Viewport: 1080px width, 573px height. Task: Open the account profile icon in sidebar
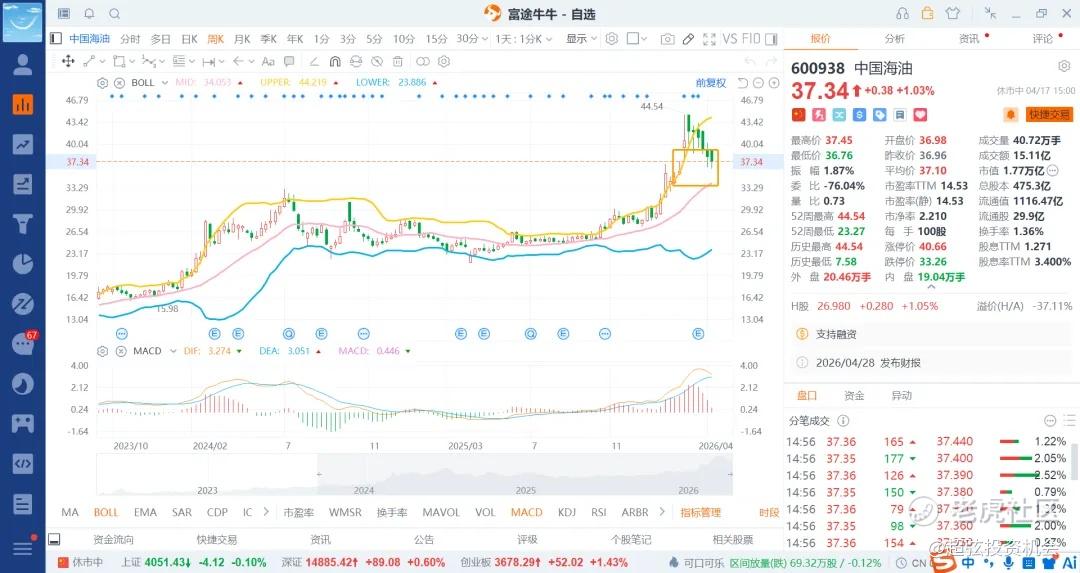point(23,65)
